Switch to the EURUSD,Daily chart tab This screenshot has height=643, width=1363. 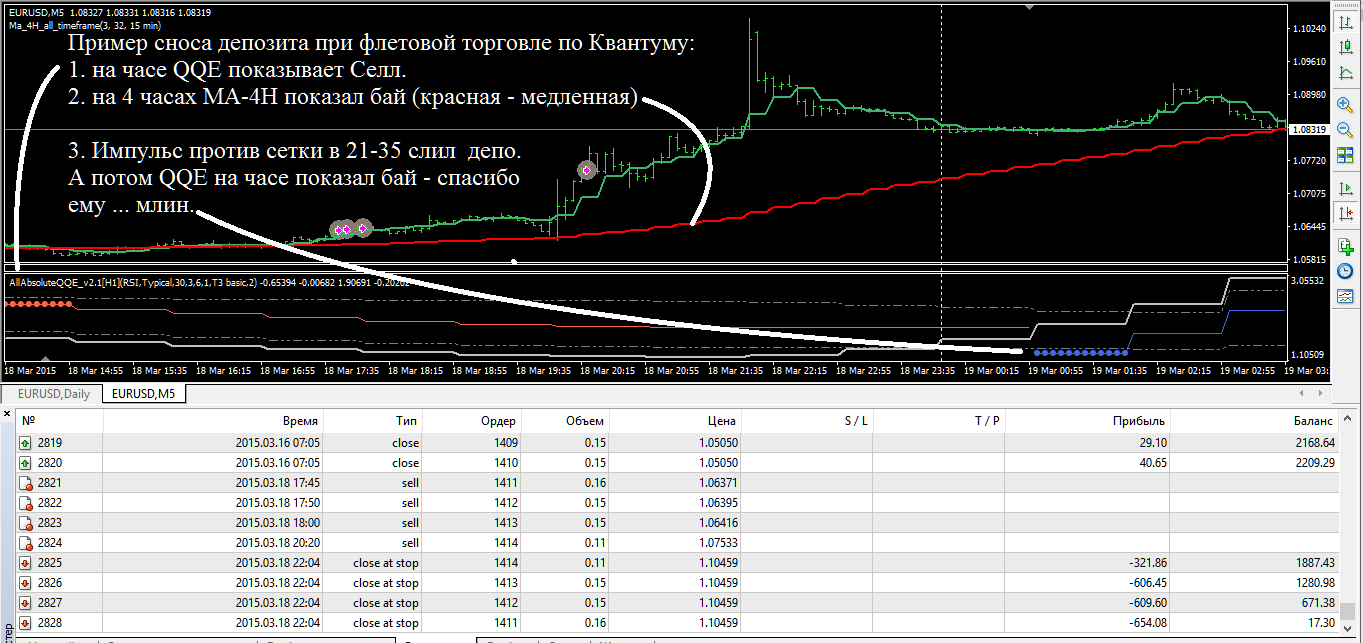click(53, 394)
